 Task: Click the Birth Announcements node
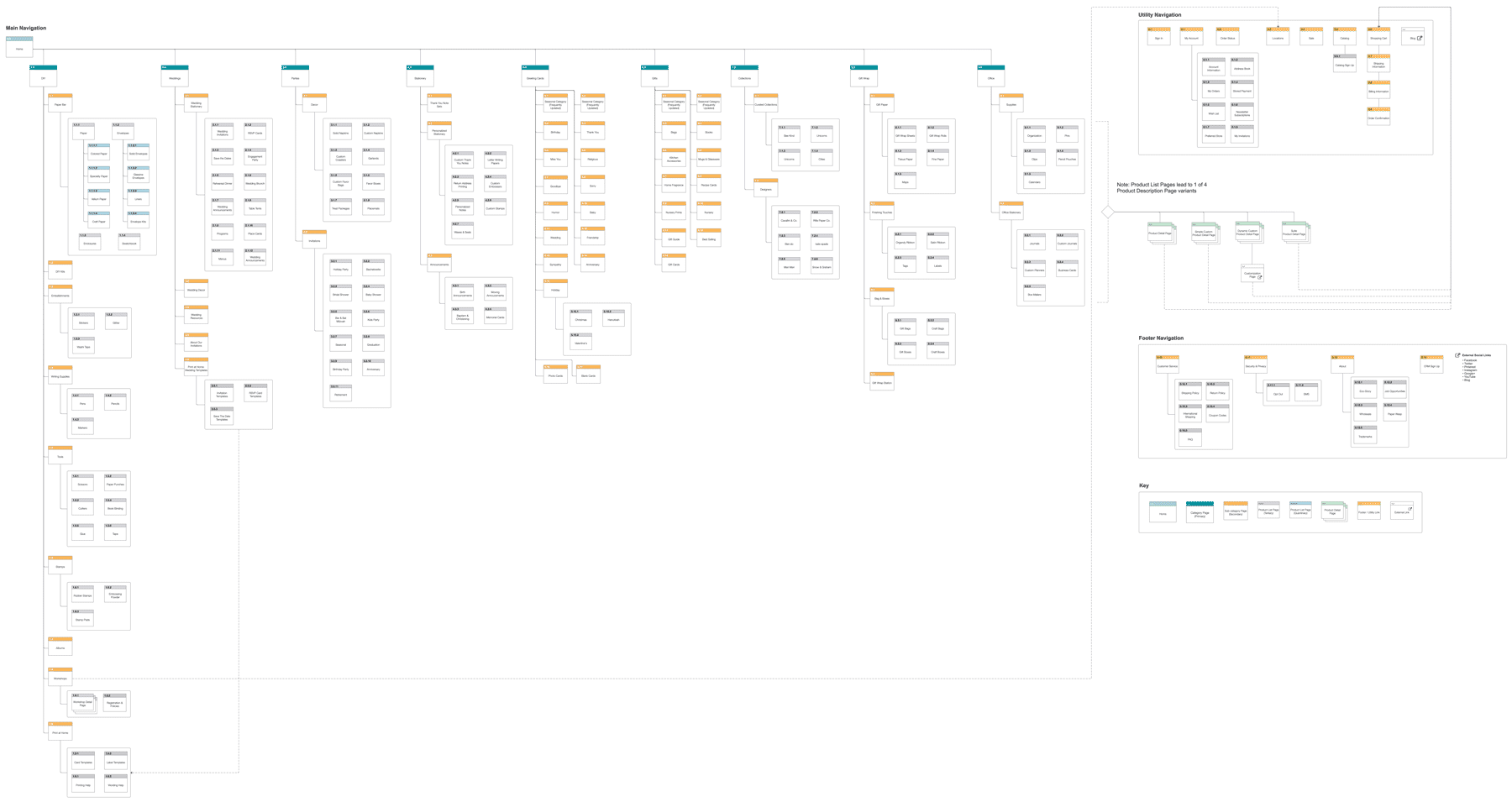(x=462, y=293)
